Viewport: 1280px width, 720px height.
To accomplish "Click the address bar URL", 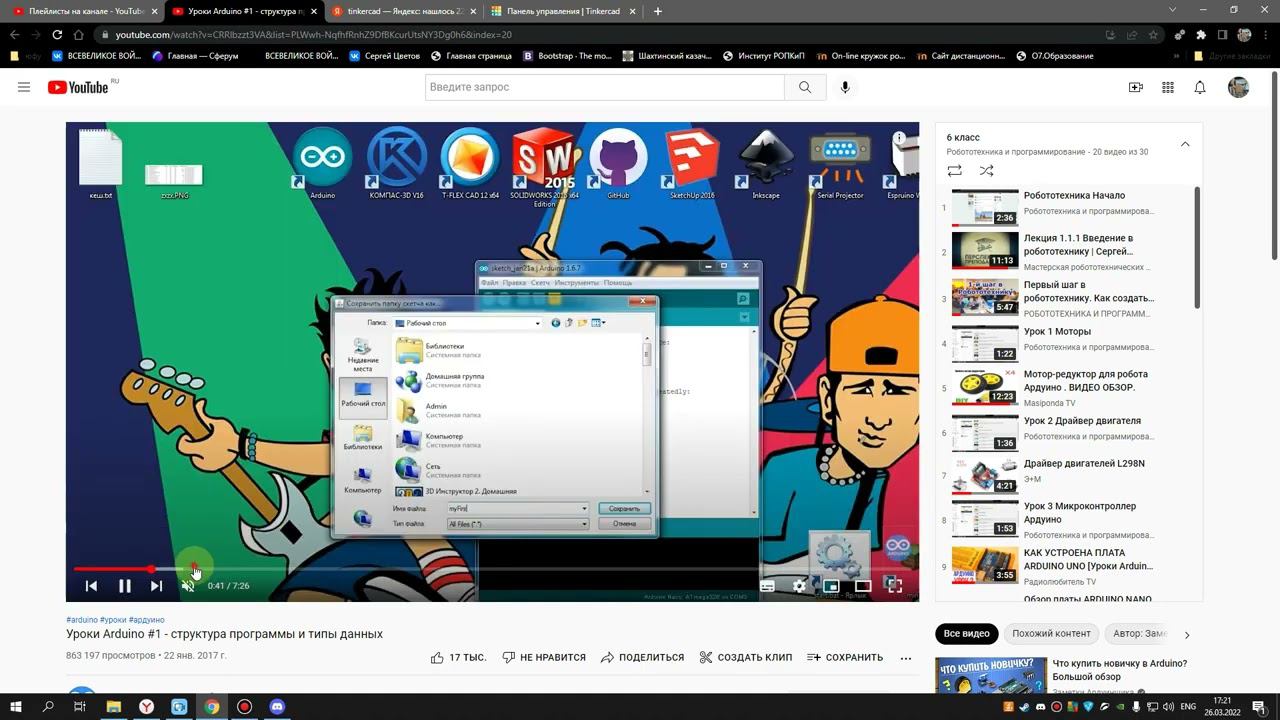I will coord(314,35).
